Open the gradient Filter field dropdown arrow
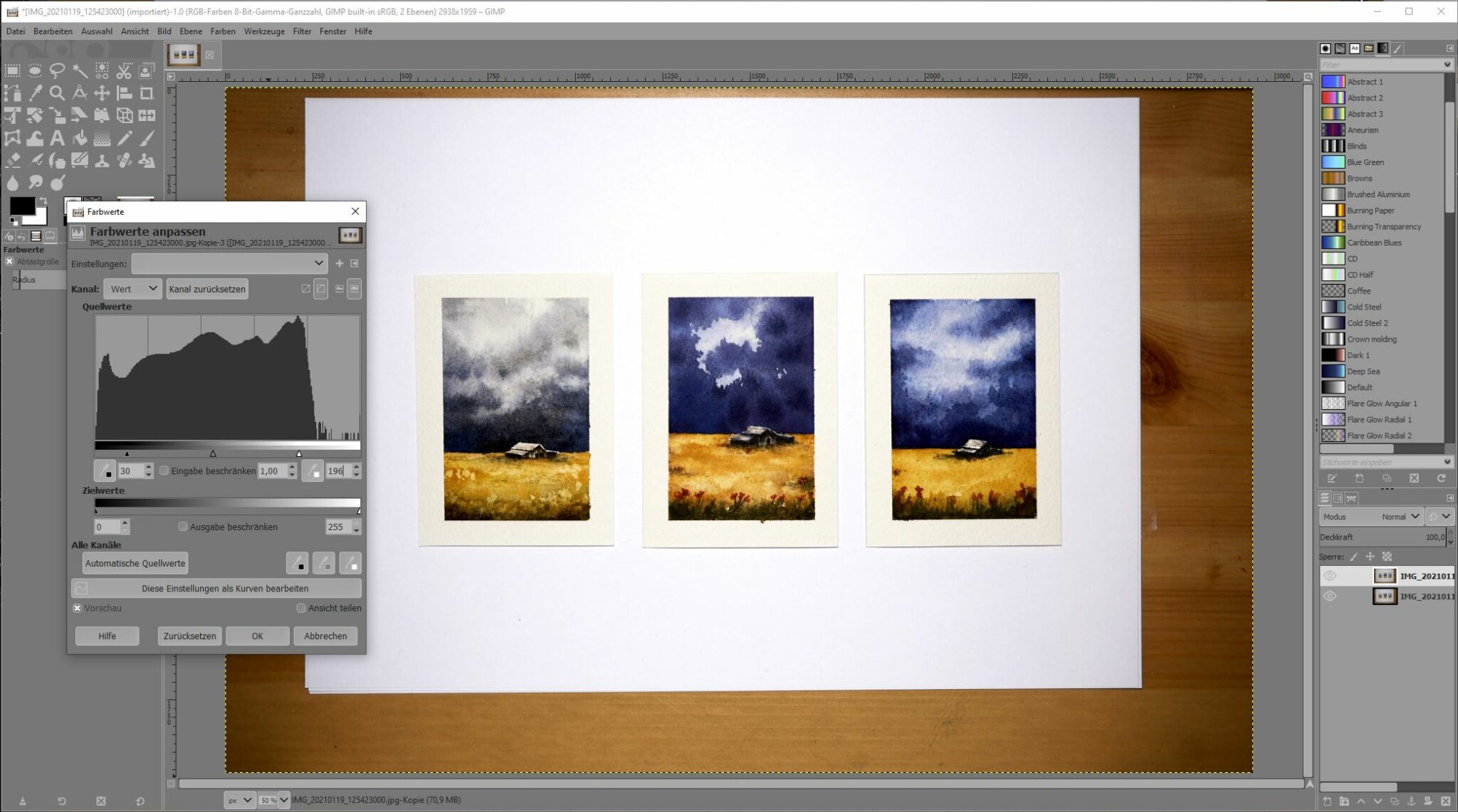Image resolution: width=1458 pixels, height=812 pixels. click(x=1447, y=65)
